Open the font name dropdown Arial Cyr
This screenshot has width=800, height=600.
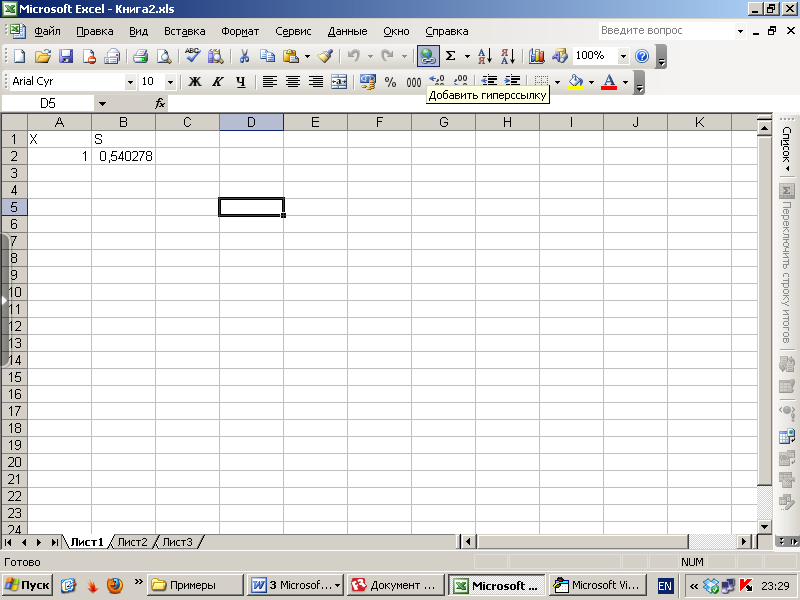tap(130, 82)
